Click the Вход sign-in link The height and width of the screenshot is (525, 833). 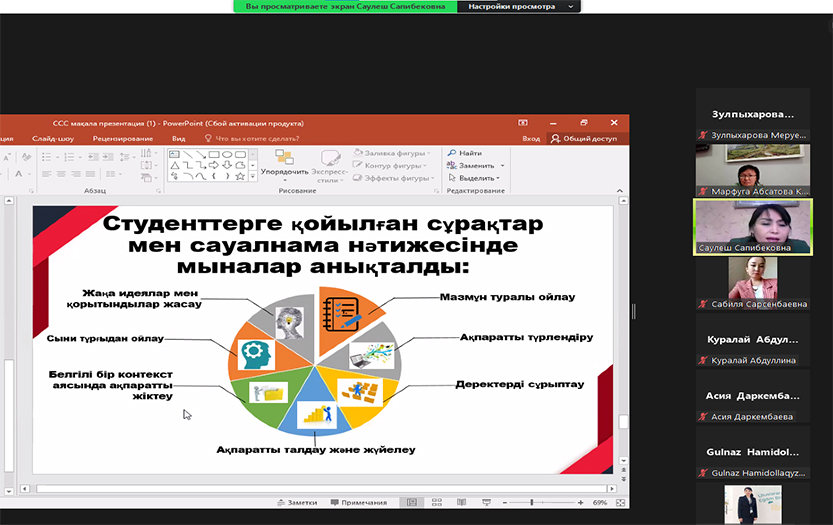click(531, 139)
